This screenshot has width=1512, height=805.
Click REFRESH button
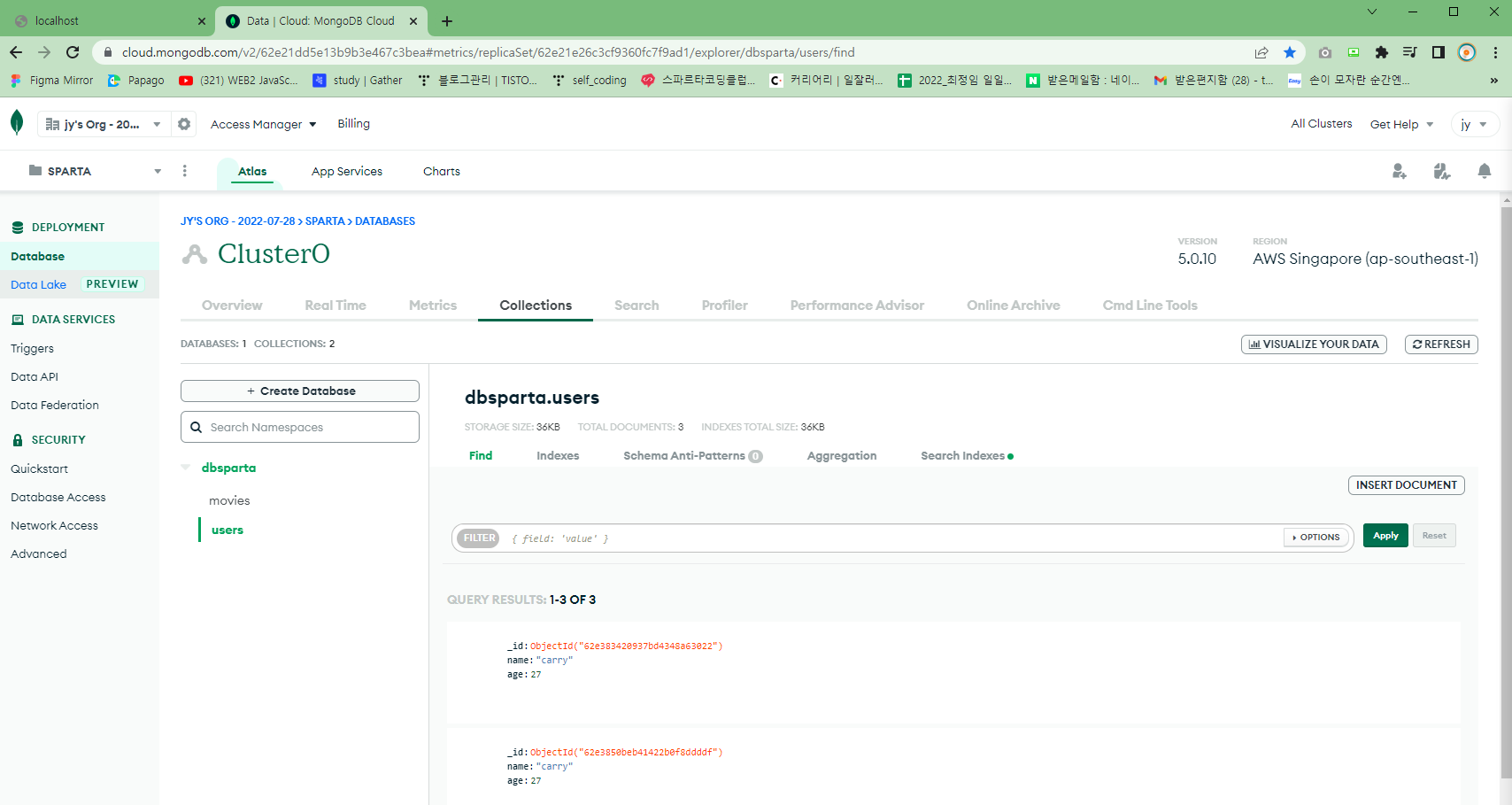[x=1441, y=344]
